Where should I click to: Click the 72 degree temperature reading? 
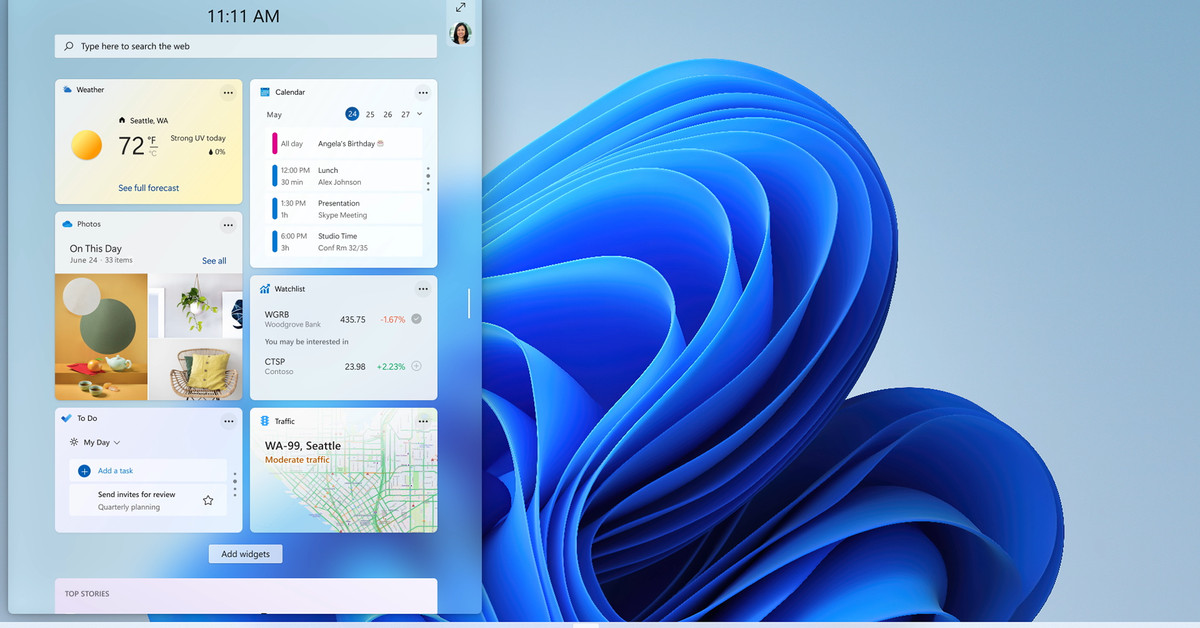click(x=132, y=147)
